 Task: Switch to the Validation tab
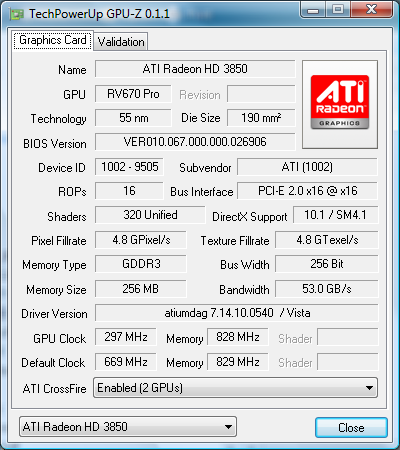(121, 42)
